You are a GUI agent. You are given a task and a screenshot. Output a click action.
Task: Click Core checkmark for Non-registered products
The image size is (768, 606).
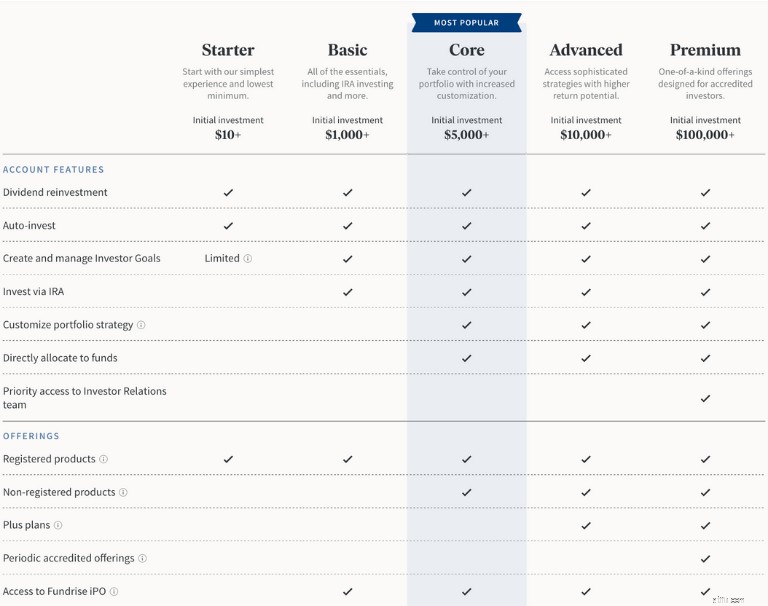467,492
